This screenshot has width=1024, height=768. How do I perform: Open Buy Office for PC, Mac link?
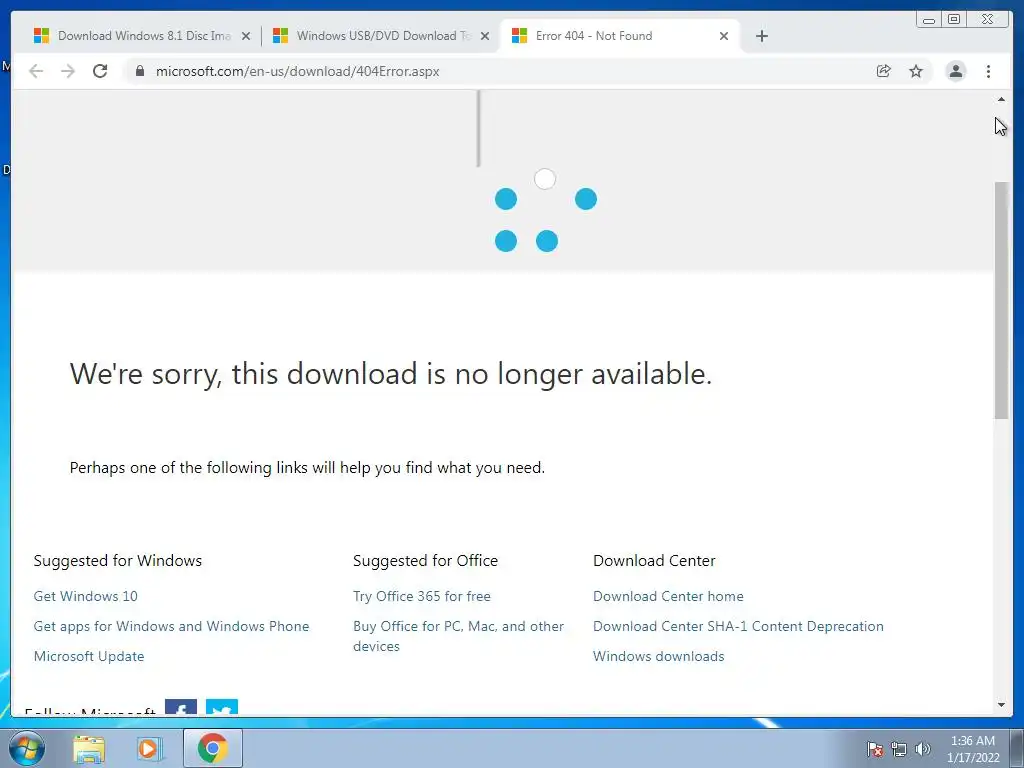tap(458, 636)
